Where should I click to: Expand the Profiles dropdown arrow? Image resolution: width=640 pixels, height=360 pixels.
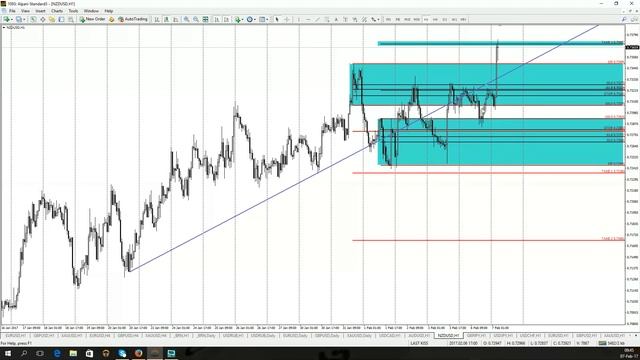tap(24, 19)
